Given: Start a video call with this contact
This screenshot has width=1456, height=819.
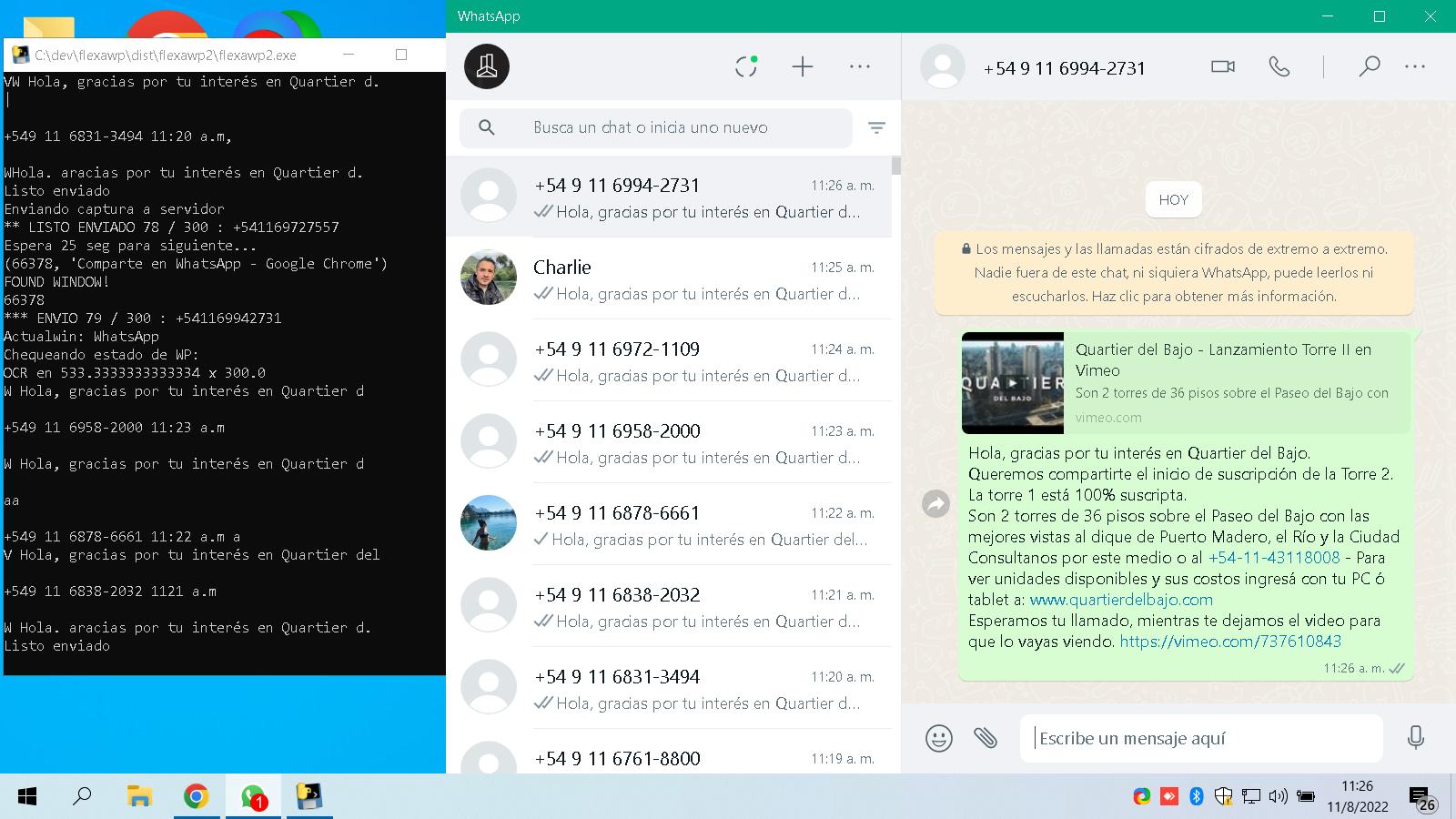Looking at the screenshot, I should pos(1223,66).
